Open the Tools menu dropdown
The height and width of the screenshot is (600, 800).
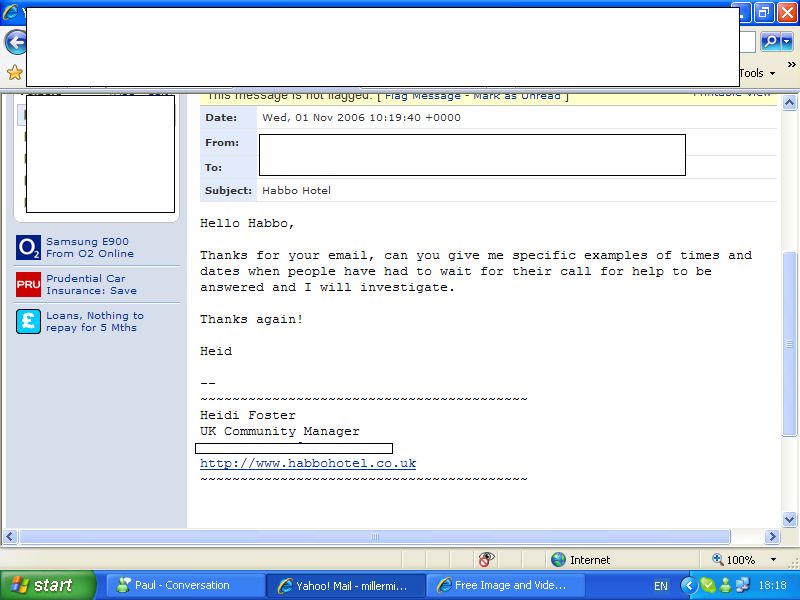point(757,73)
